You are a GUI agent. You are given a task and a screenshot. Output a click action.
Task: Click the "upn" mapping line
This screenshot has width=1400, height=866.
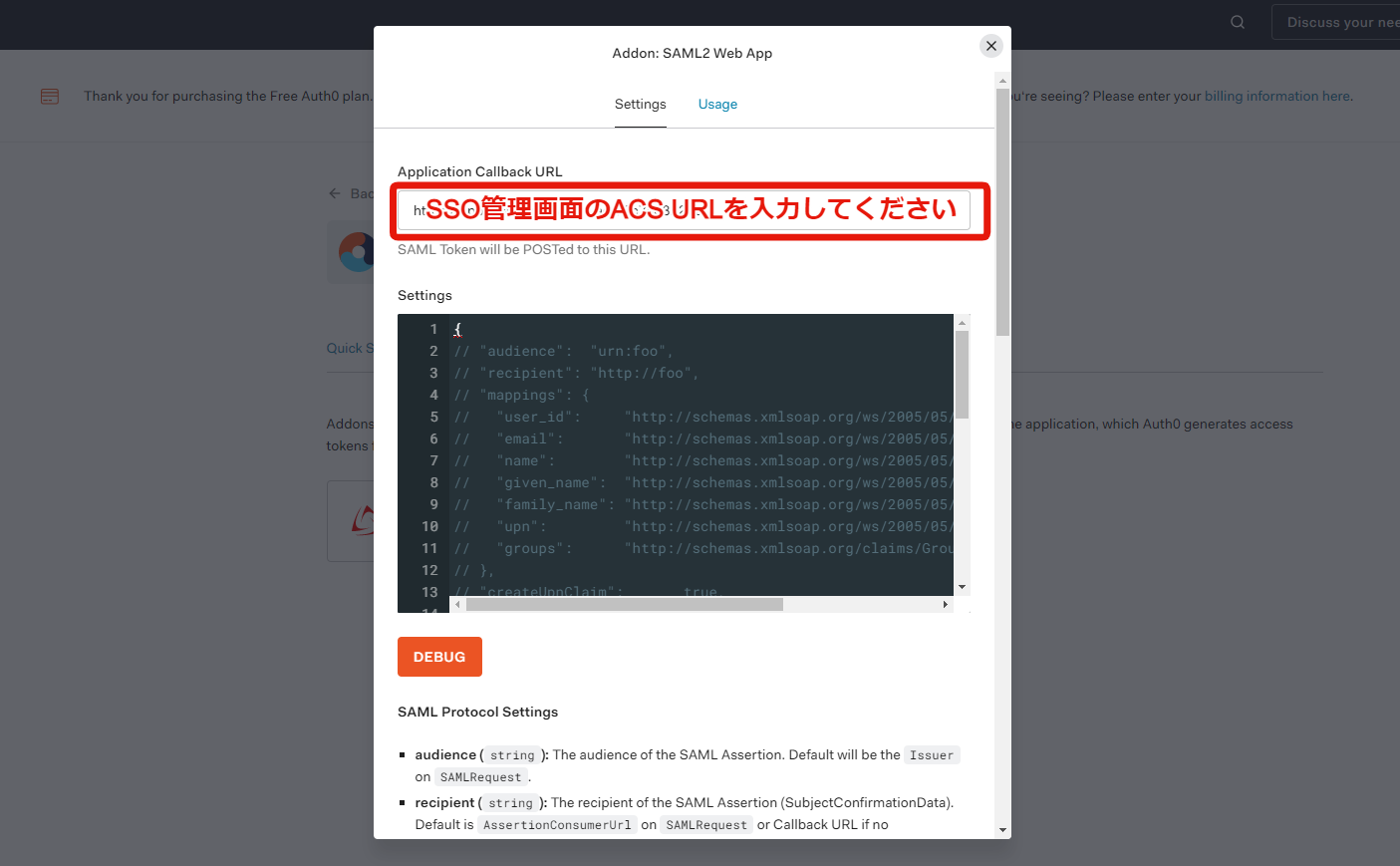coord(703,527)
